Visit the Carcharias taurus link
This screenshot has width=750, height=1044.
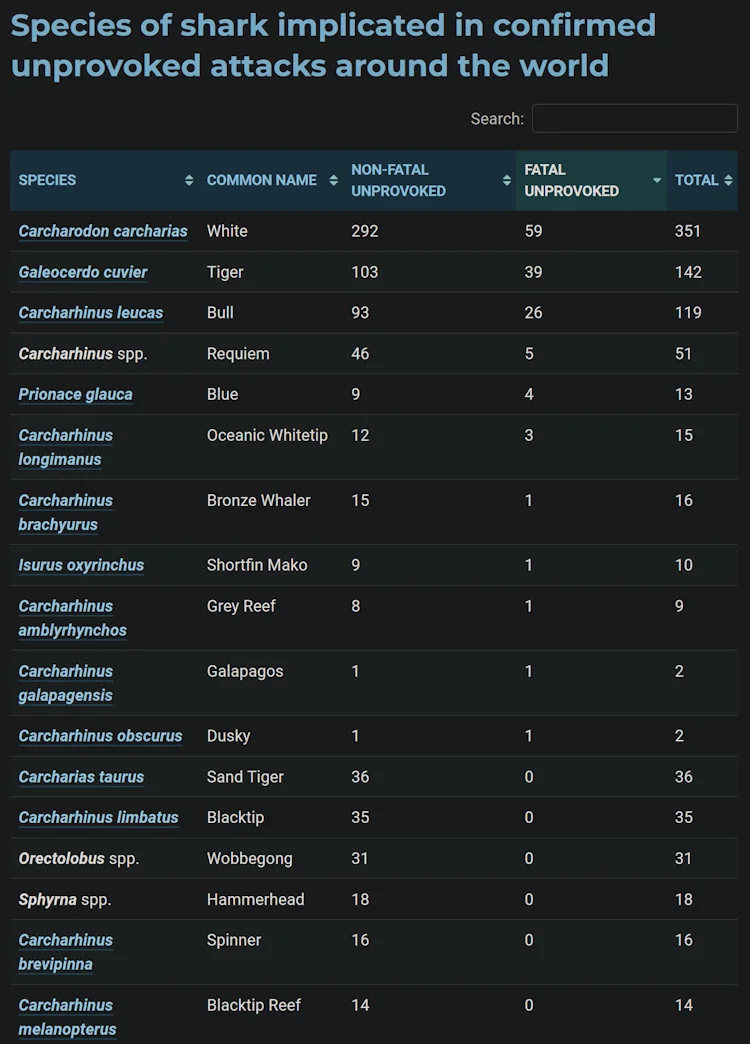[81, 777]
